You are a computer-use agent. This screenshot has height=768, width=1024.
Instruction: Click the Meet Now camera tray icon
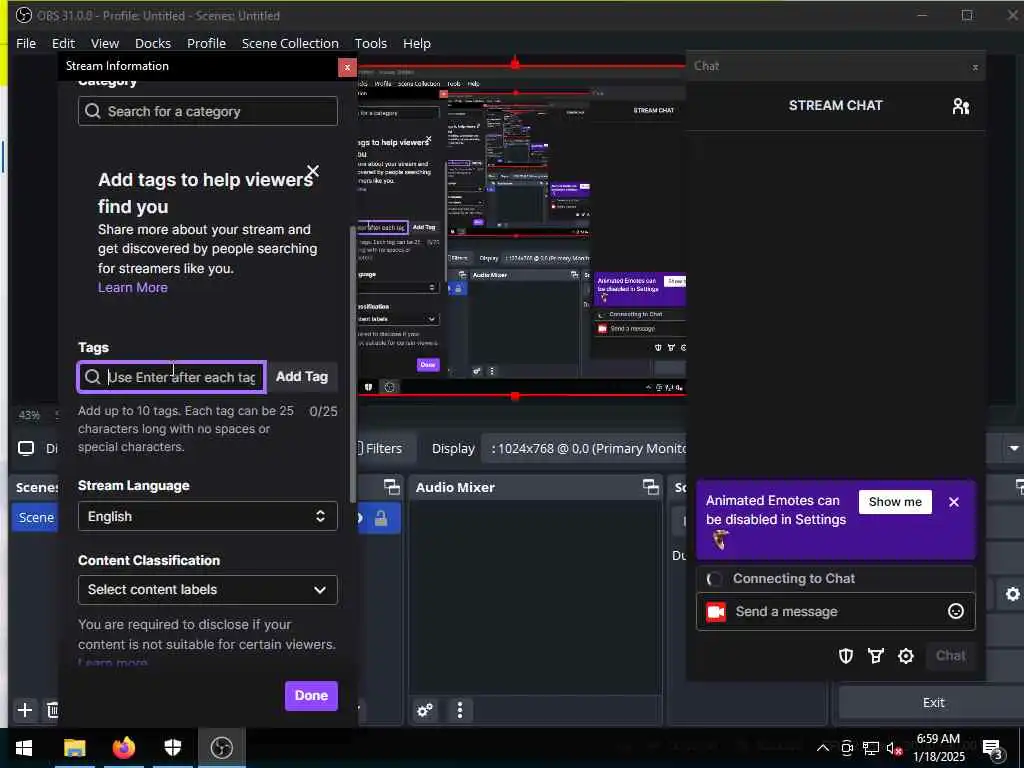point(847,748)
